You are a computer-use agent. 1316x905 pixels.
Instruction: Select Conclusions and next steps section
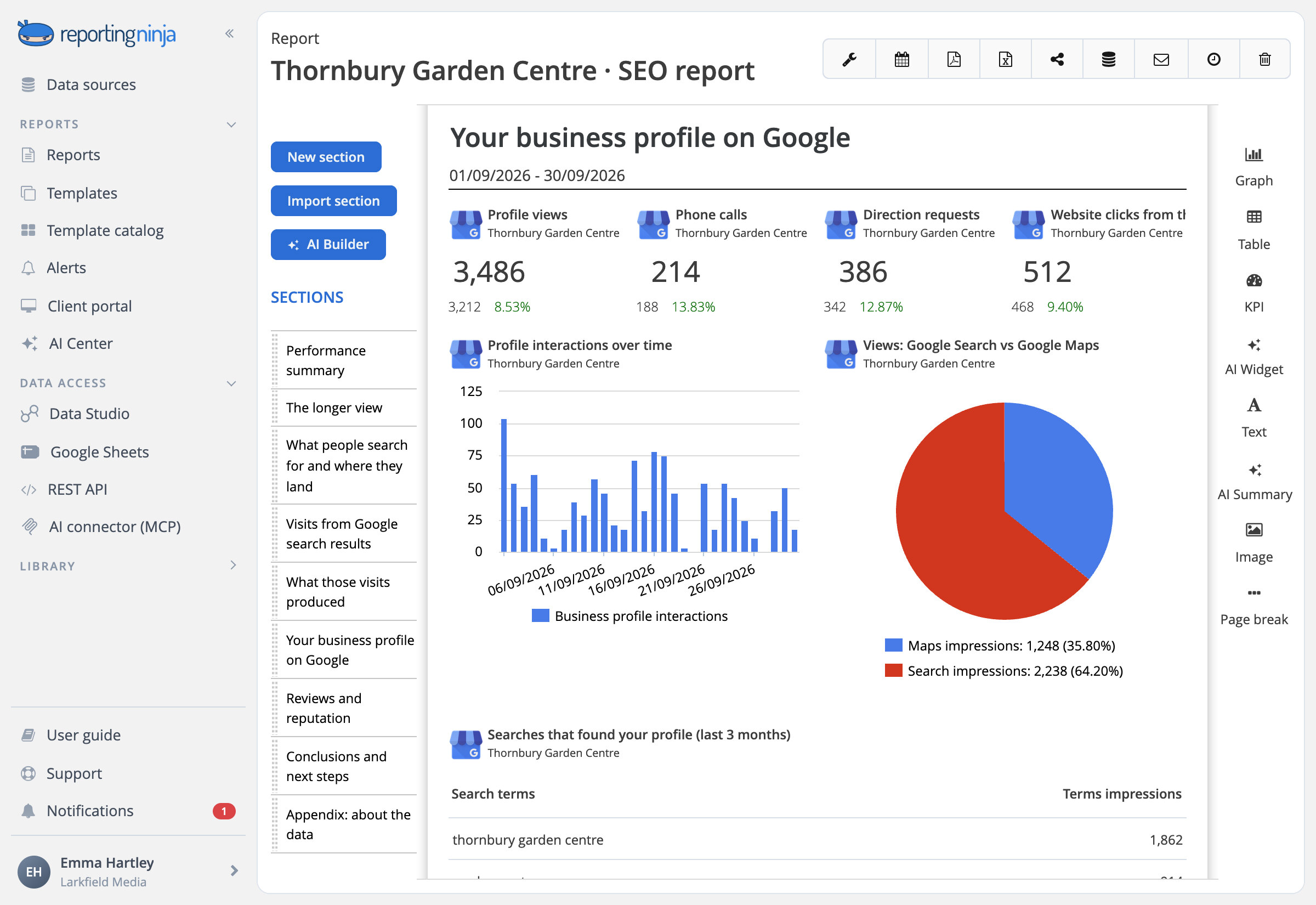pos(344,766)
